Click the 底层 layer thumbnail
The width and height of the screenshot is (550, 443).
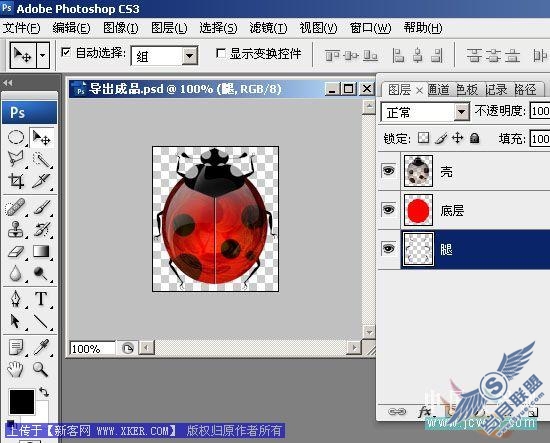(x=418, y=210)
